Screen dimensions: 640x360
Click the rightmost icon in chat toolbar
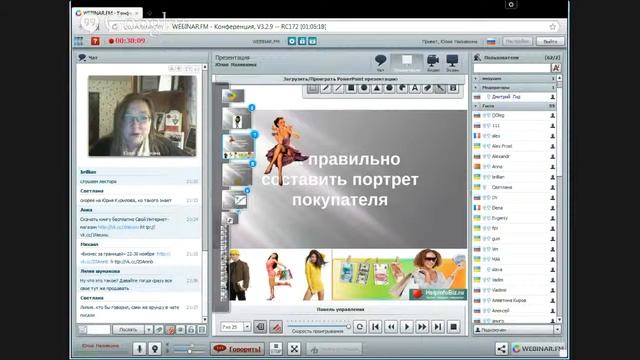(202, 329)
